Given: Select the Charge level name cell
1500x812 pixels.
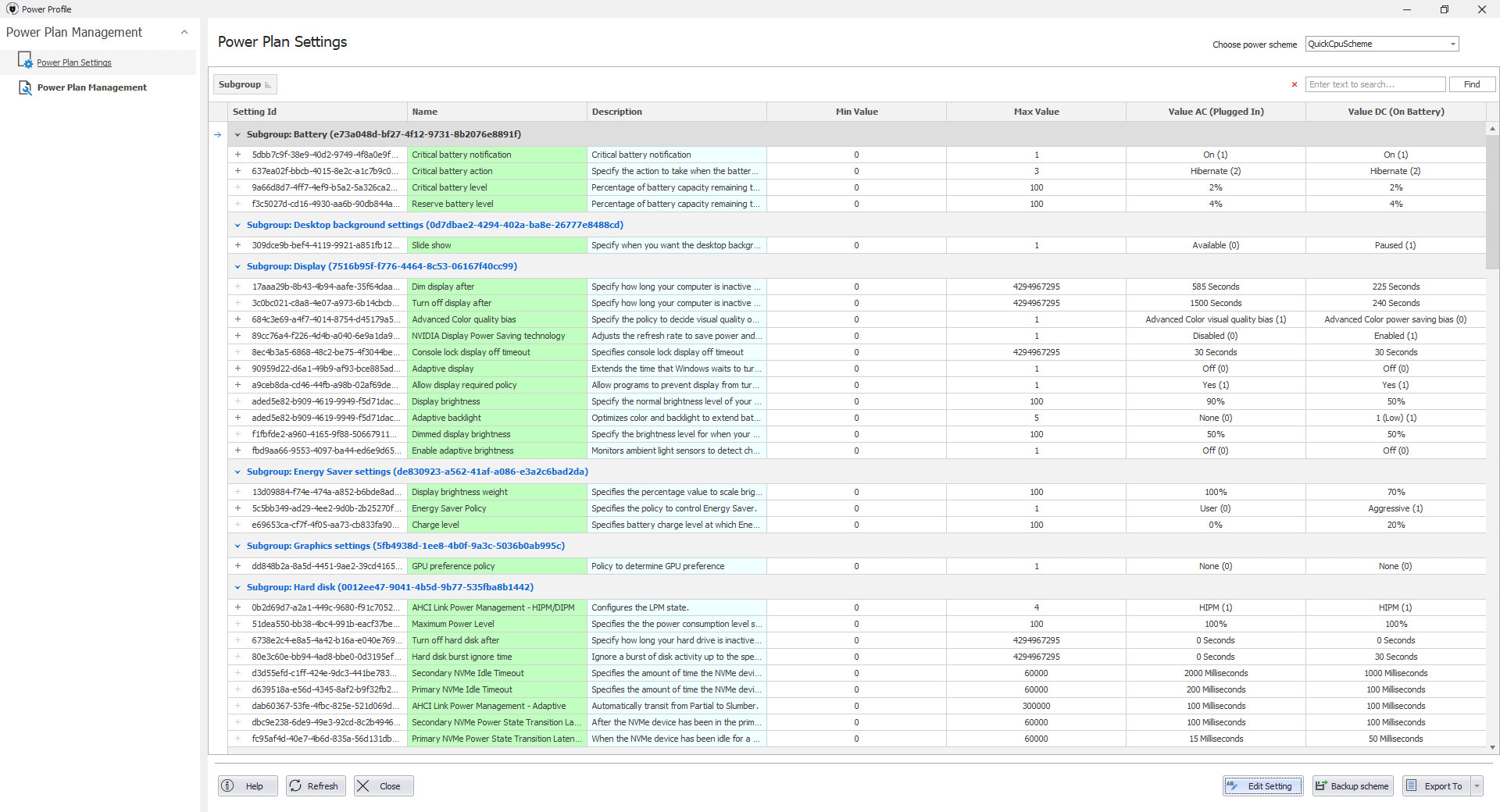Looking at the screenshot, I should tap(497, 525).
